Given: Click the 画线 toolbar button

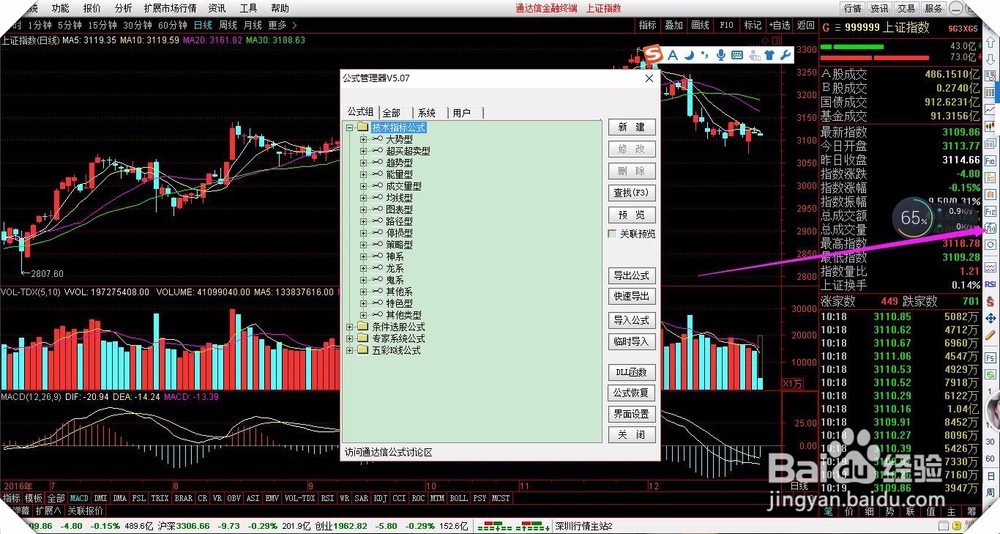Looking at the screenshot, I should 700,26.
